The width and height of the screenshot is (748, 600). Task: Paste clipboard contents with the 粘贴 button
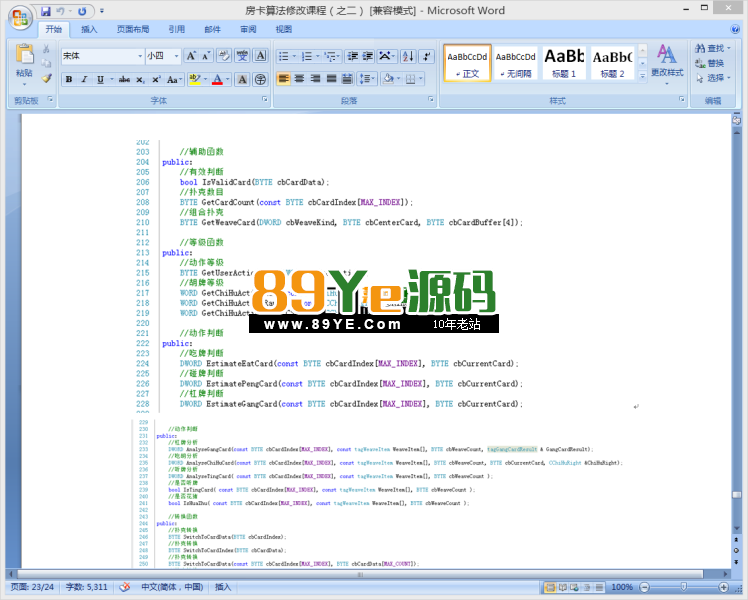click(24, 65)
